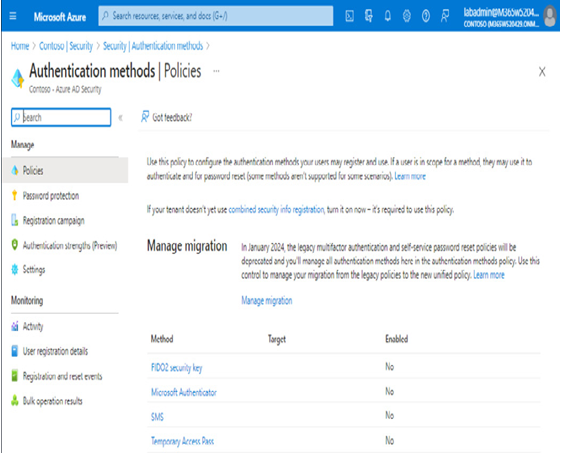Viewport: 561px width, 456px height.
Task: Open the Help question mark icon
Action: 426,16
